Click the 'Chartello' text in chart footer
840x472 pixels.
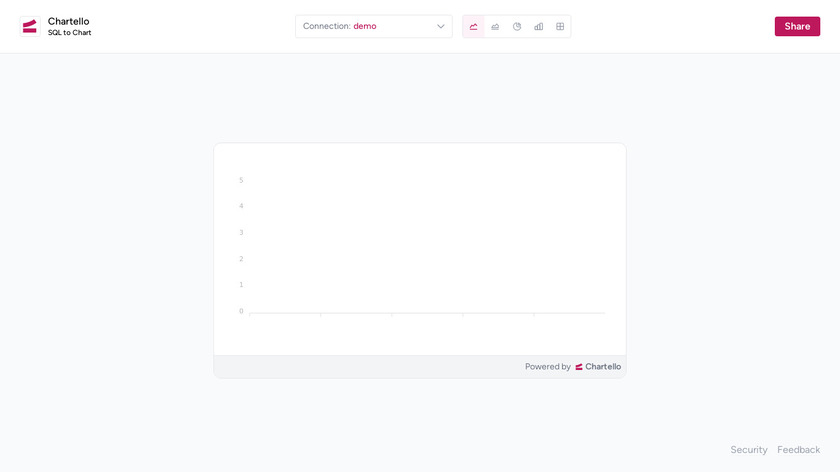603,367
